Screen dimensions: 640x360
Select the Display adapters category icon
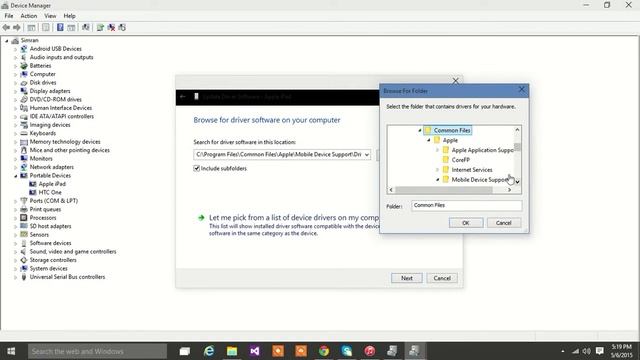[x=24, y=91]
